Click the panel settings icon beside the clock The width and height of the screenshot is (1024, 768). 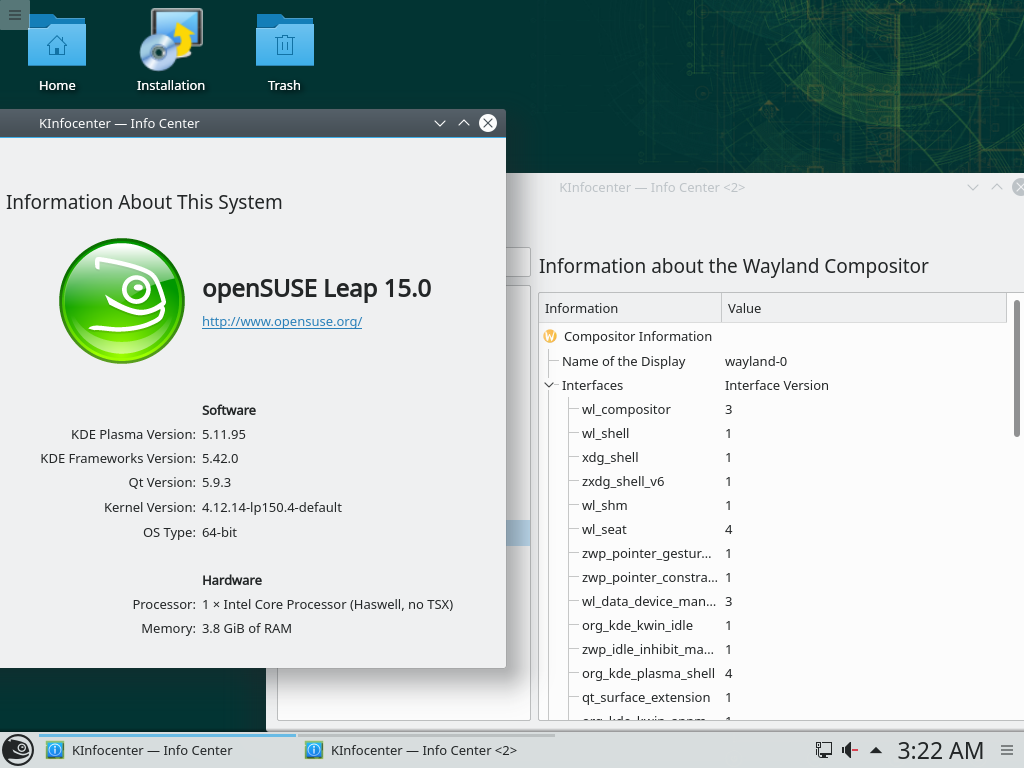(1005, 750)
